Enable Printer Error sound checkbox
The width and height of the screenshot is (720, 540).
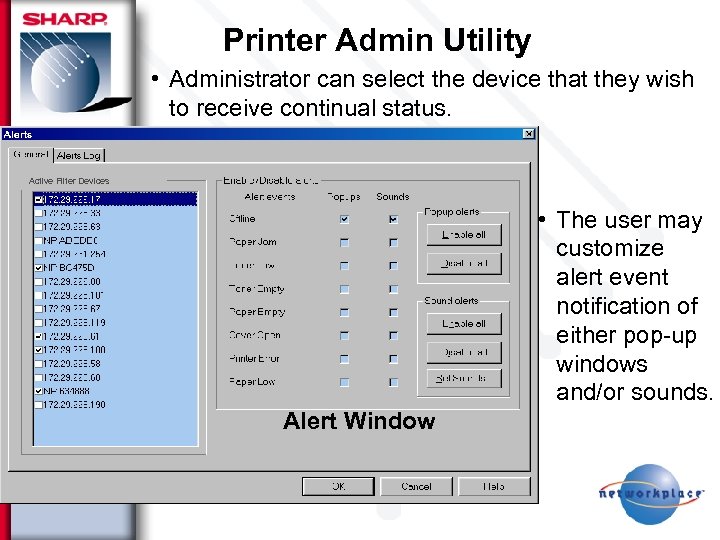coord(393,359)
